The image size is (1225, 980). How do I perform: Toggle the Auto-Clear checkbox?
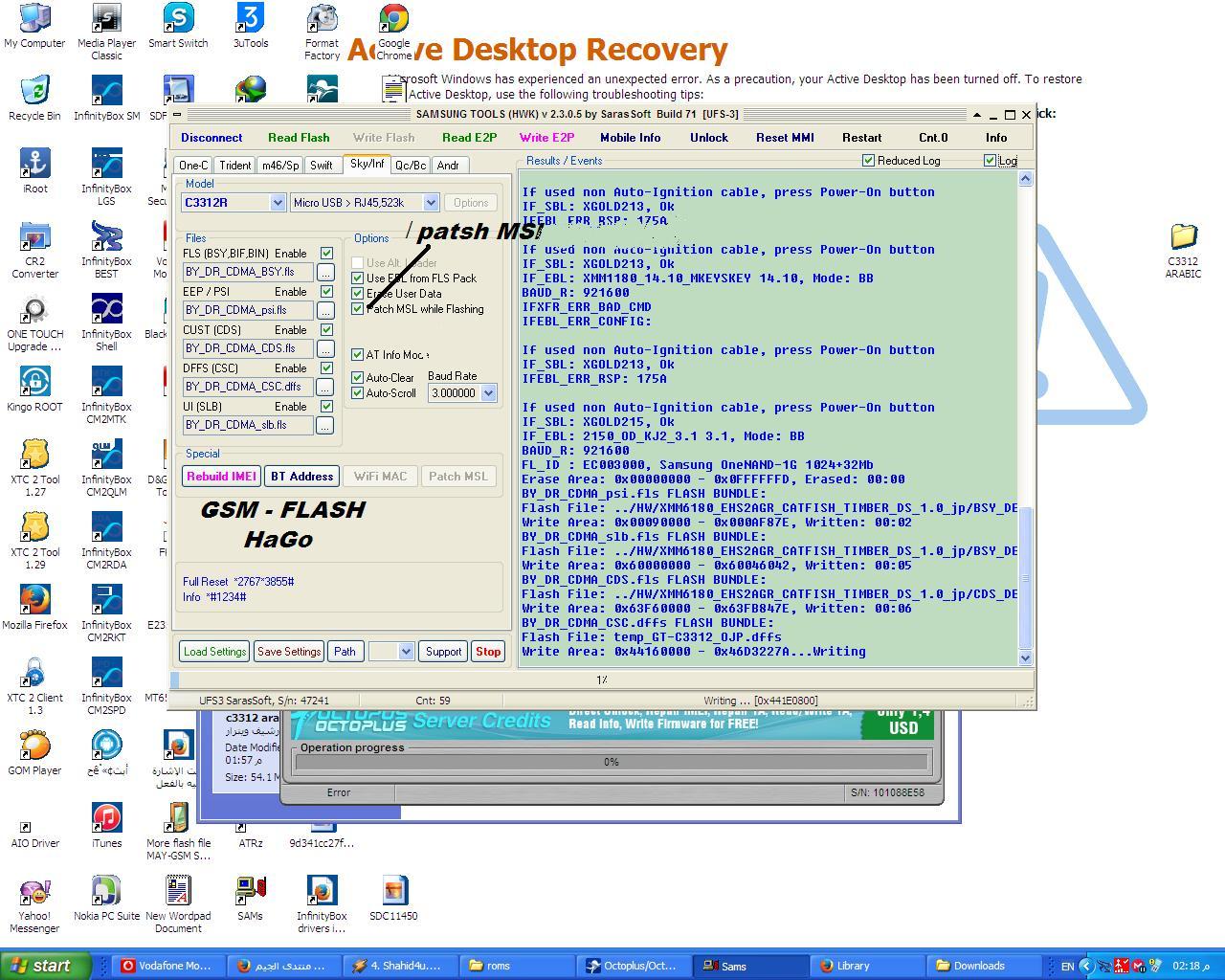pos(358,378)
